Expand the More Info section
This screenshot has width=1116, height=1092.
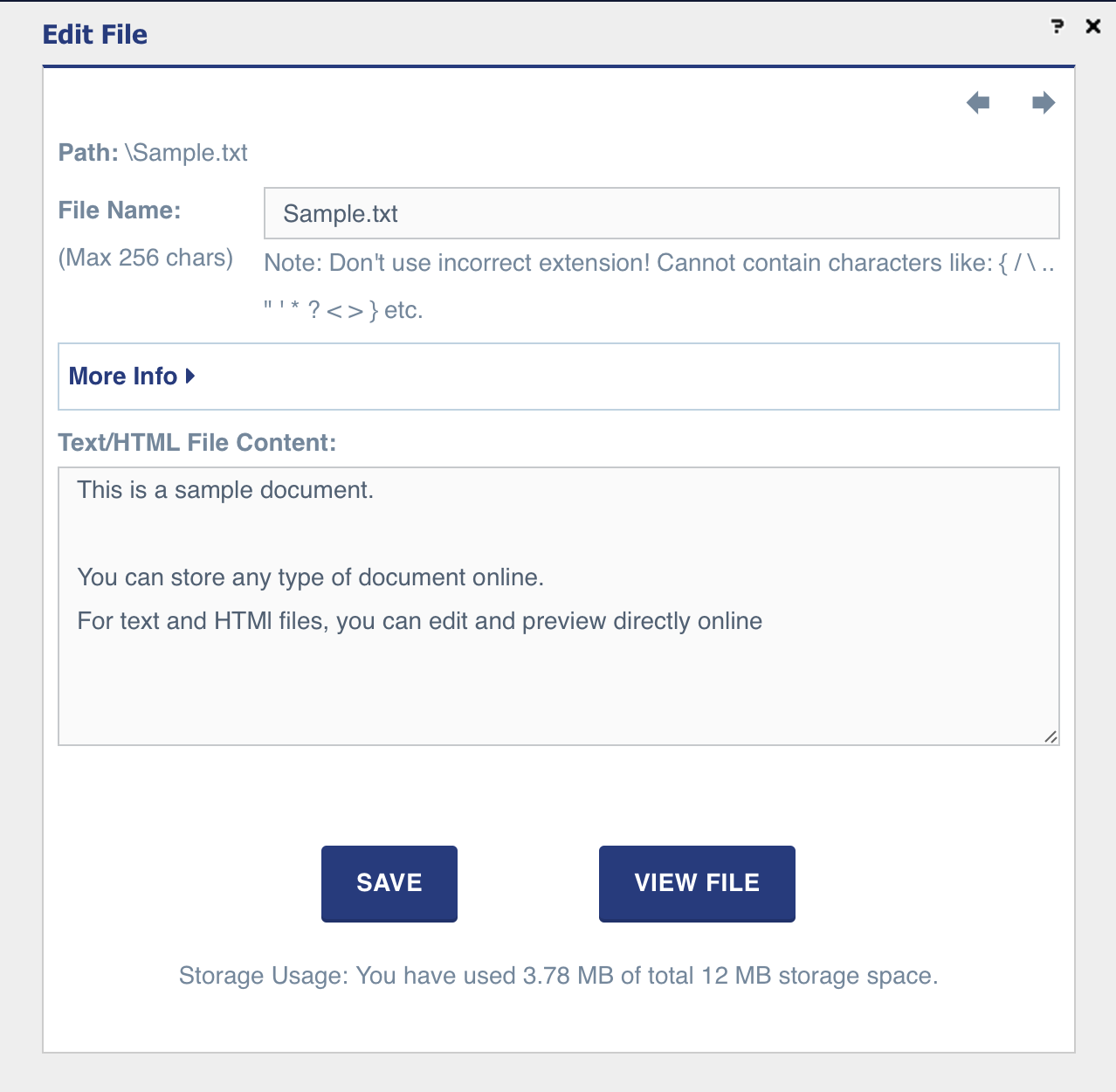click(123, 377)
